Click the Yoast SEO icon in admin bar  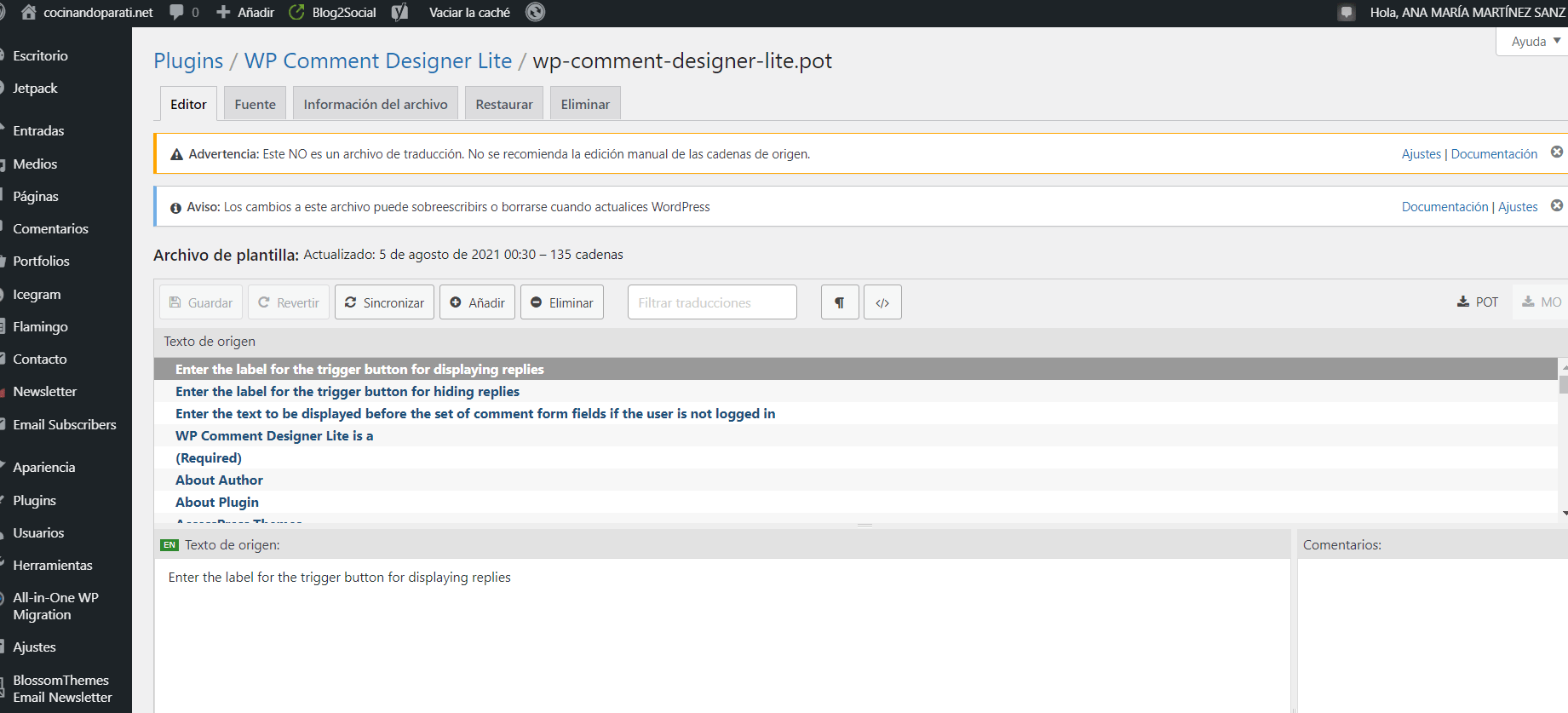pos(399,12)
